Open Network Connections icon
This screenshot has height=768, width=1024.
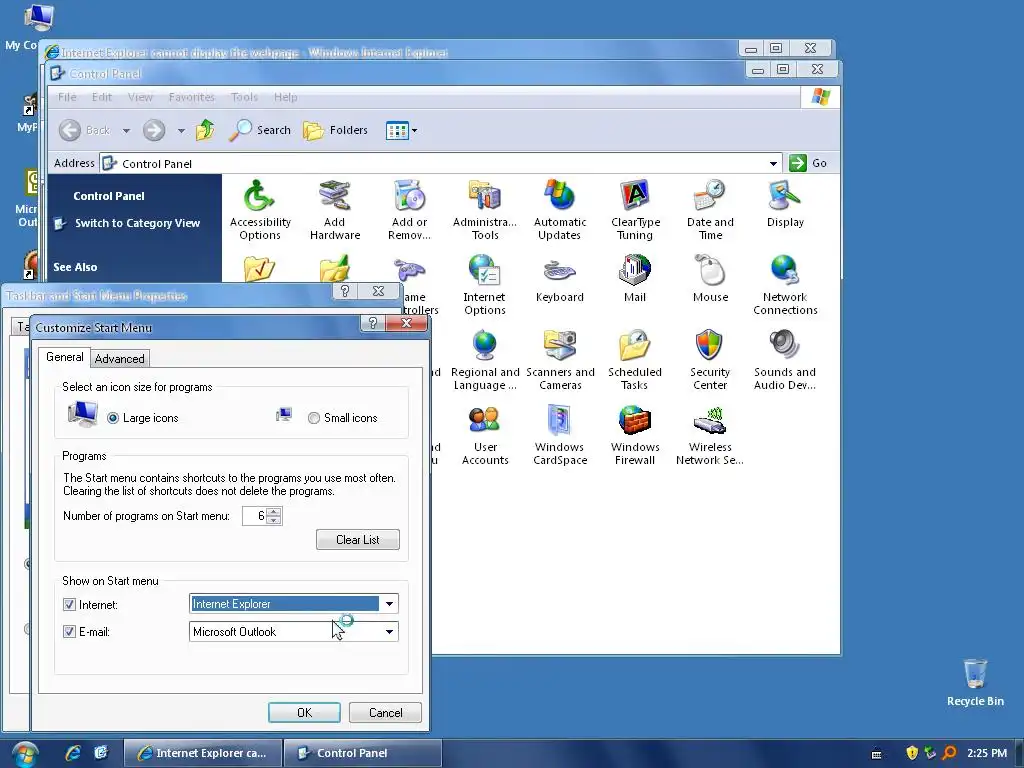785,285
